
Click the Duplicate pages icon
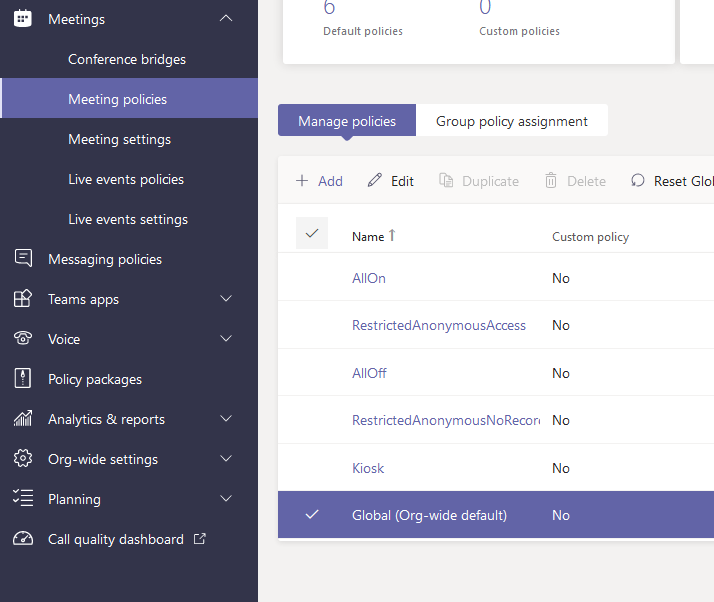[446, 180]
